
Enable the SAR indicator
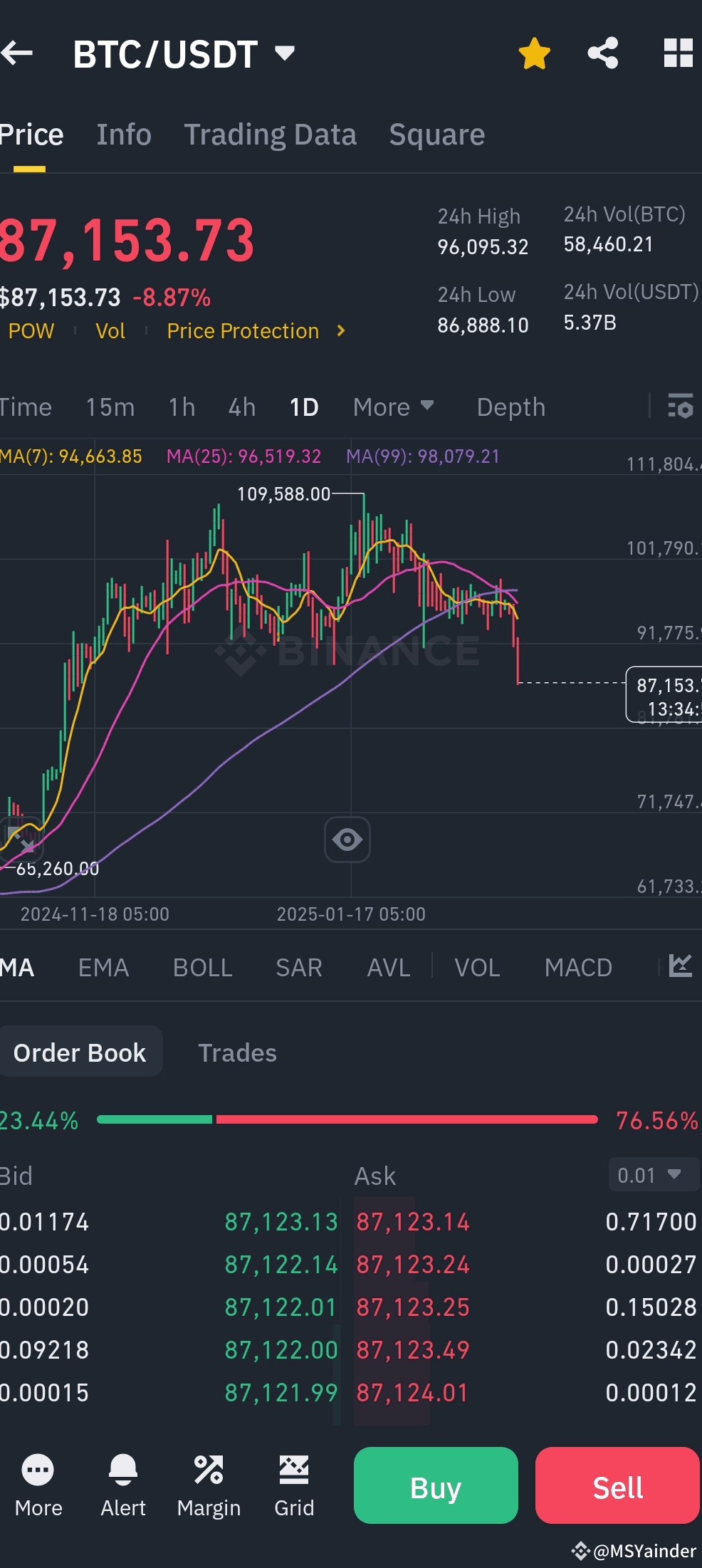click(x=299, y=968)
